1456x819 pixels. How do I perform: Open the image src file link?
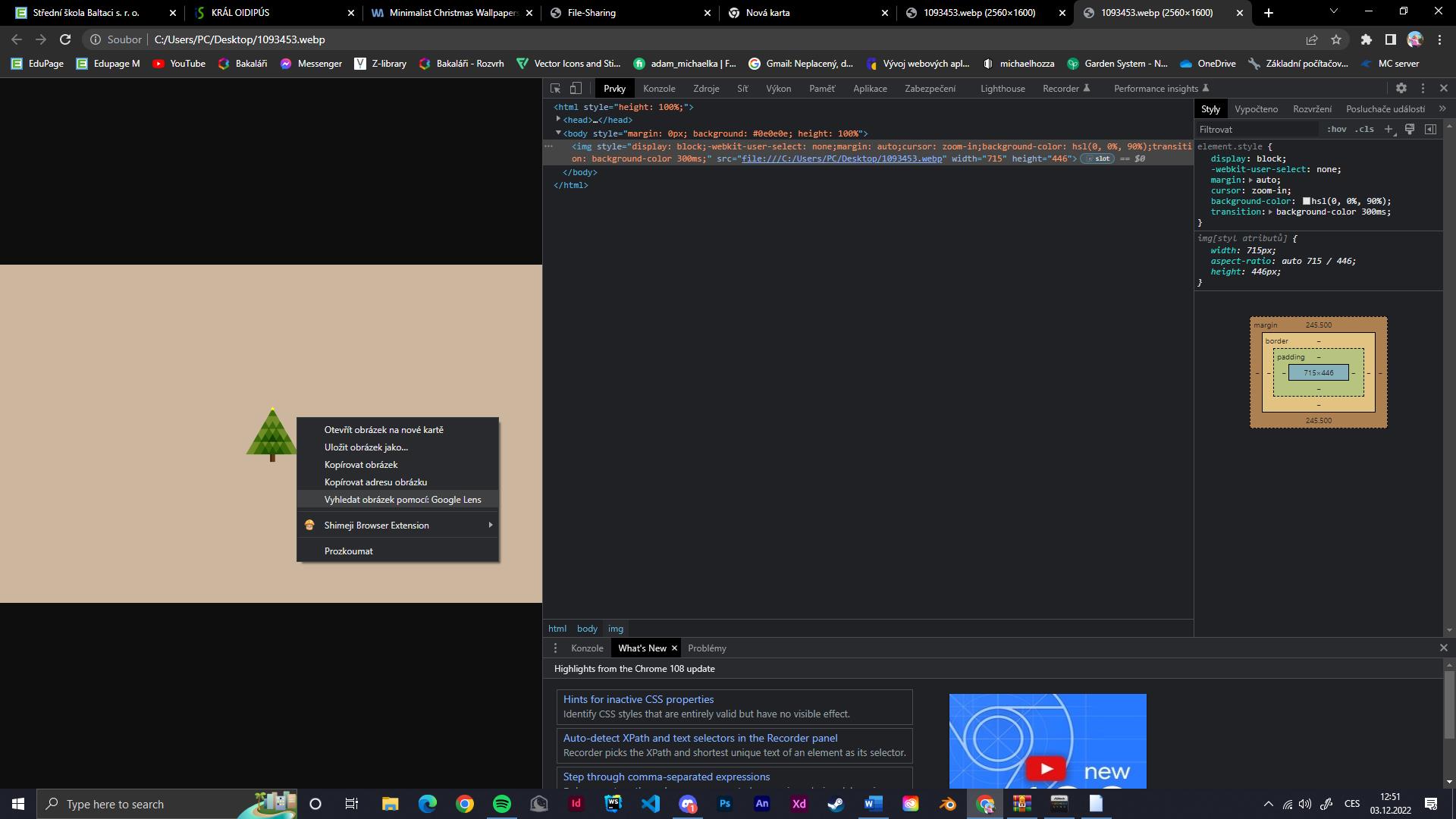click(x=841, y=159)
